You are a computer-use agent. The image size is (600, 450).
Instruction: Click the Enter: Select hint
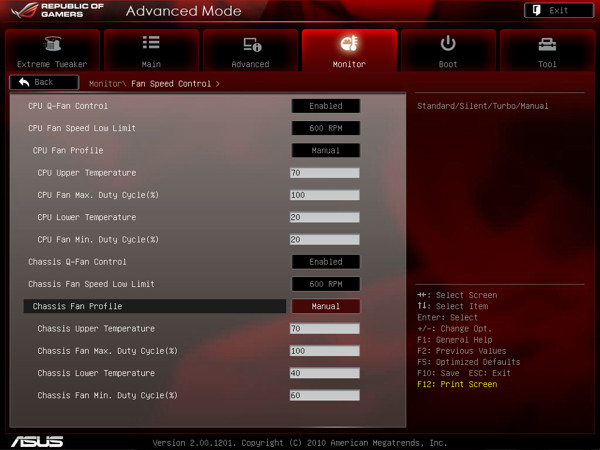pos(447,318)
